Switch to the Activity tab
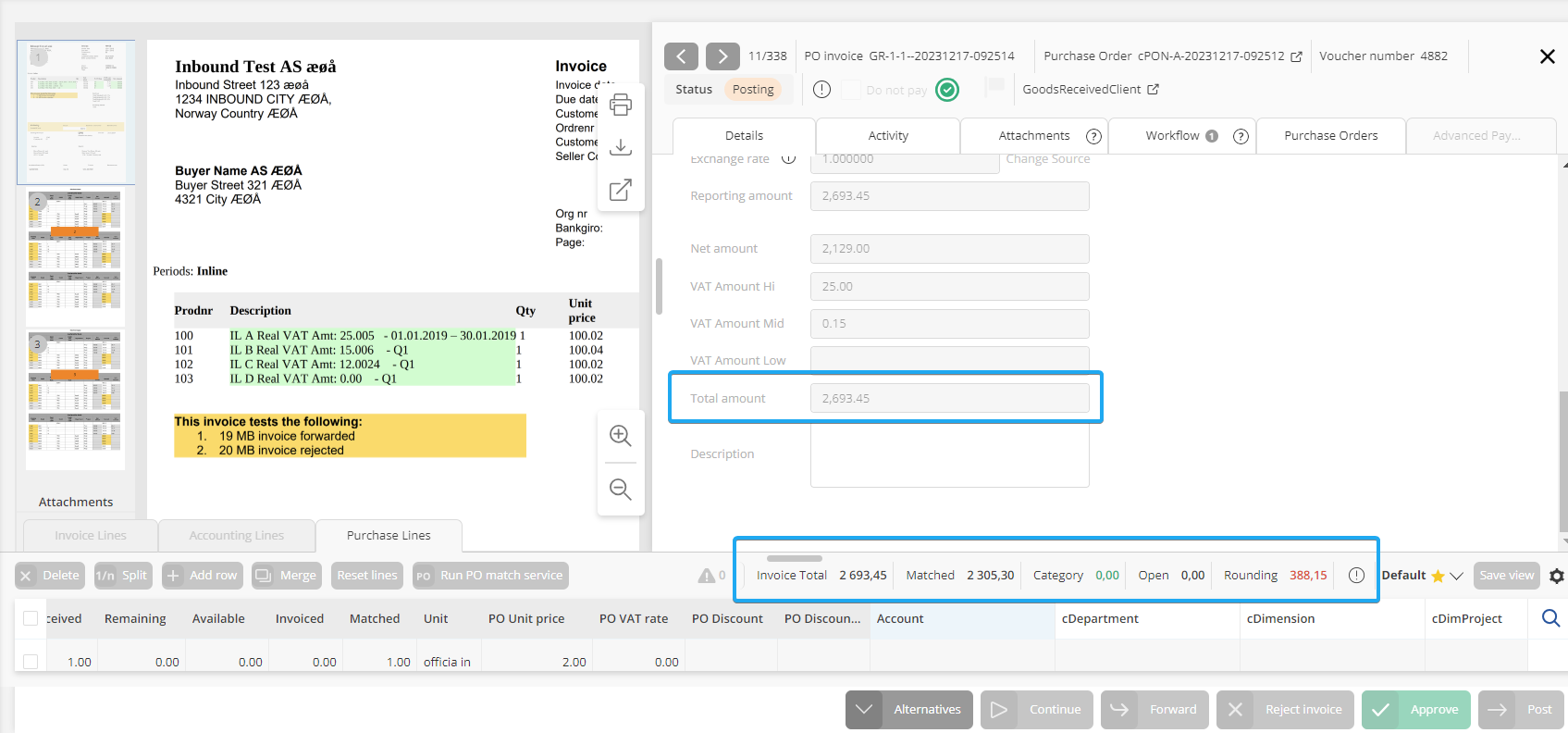This screenshot has width=1568, height=733. [x=888, y=136]
